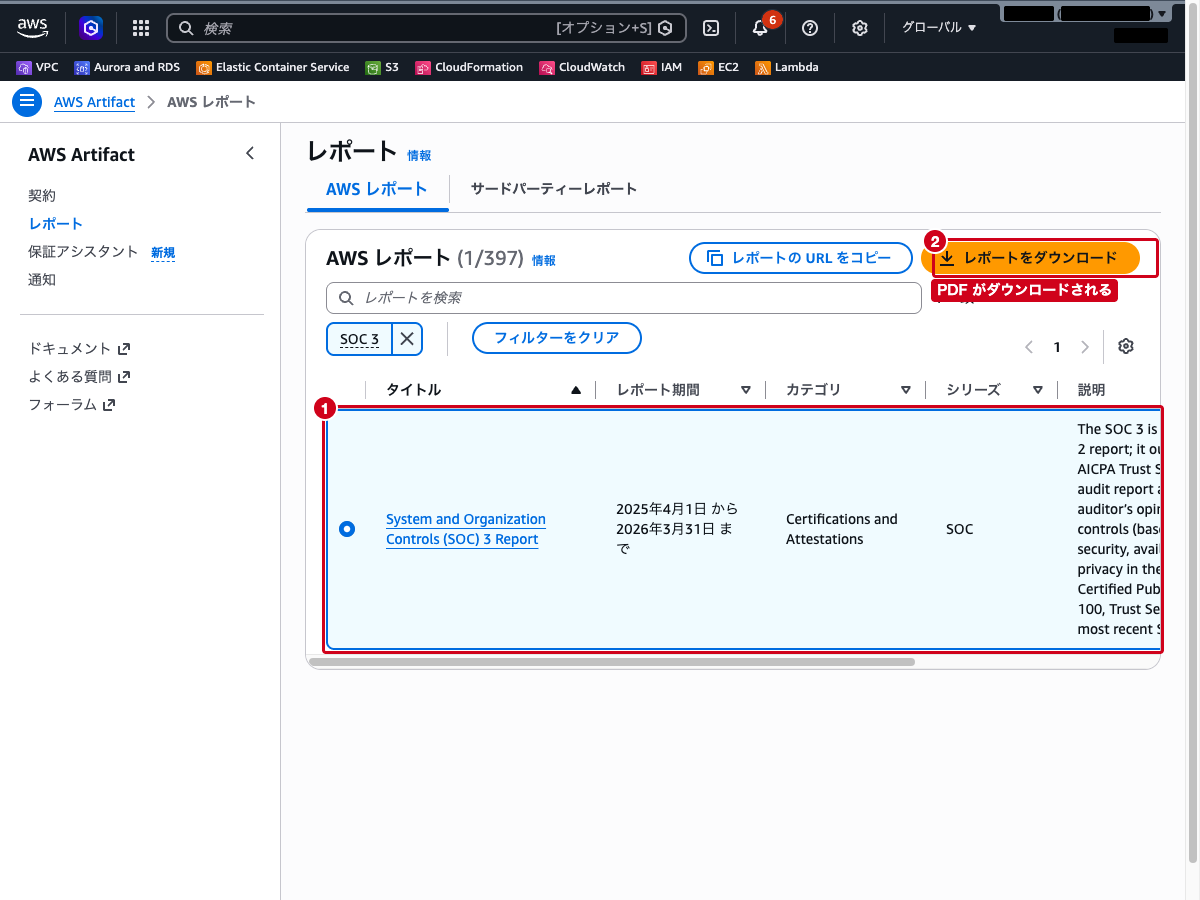Go to previous page arrow

click(x=1029, y=347)
